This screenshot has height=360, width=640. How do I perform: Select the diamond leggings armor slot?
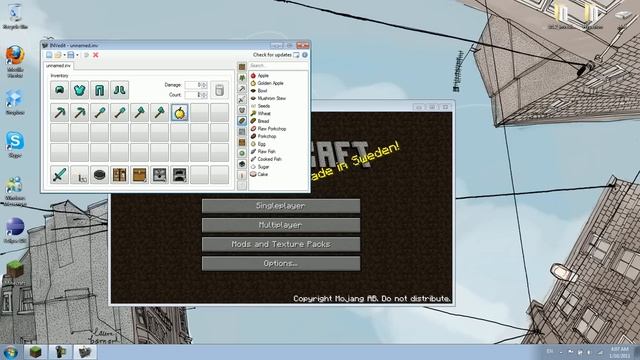[99, 90]
